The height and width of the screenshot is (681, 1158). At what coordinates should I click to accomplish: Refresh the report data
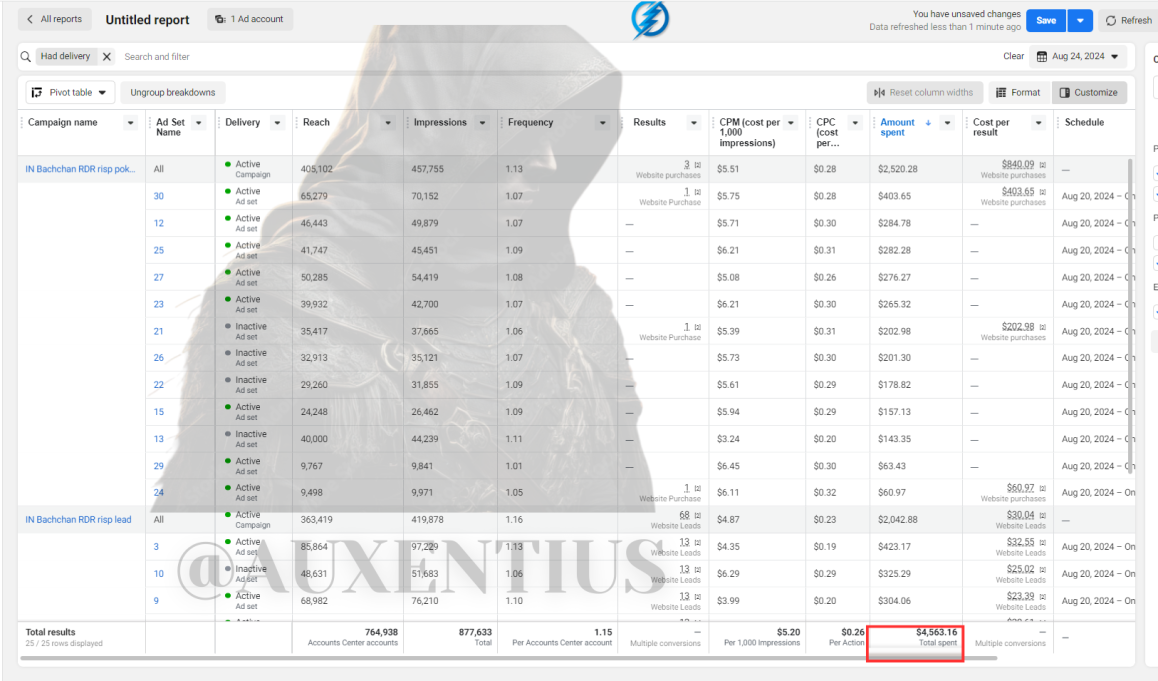click(x=1128, y=21)
